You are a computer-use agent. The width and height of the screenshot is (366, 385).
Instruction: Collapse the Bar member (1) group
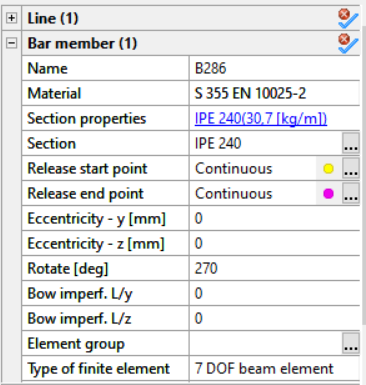click(x=11, y=43)
